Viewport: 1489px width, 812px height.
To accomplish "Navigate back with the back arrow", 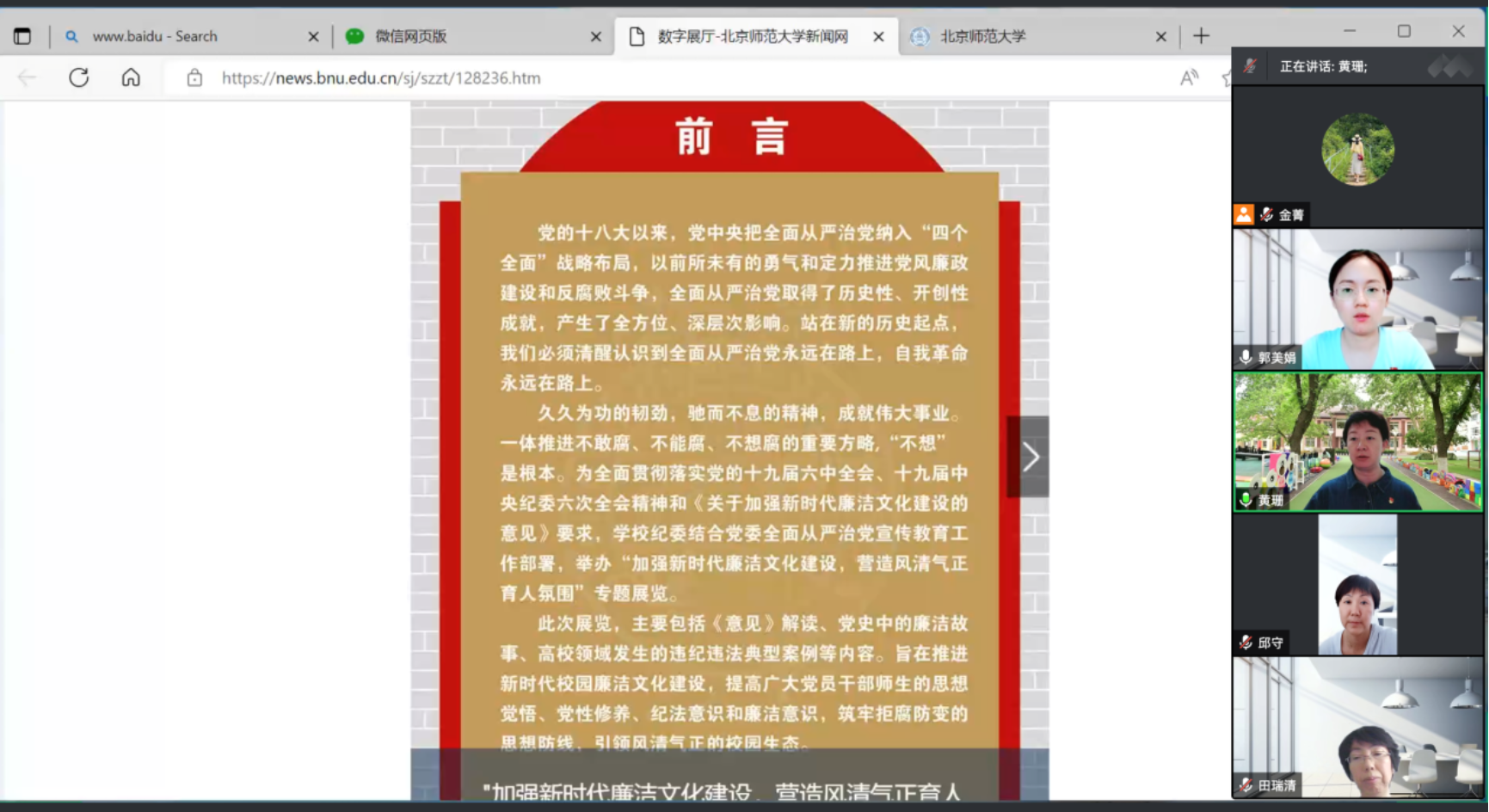I will coord(27,77).
